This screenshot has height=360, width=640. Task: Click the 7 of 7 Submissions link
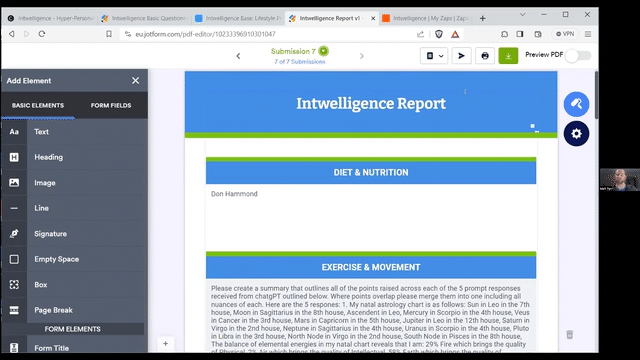click(x=300, y=62)
